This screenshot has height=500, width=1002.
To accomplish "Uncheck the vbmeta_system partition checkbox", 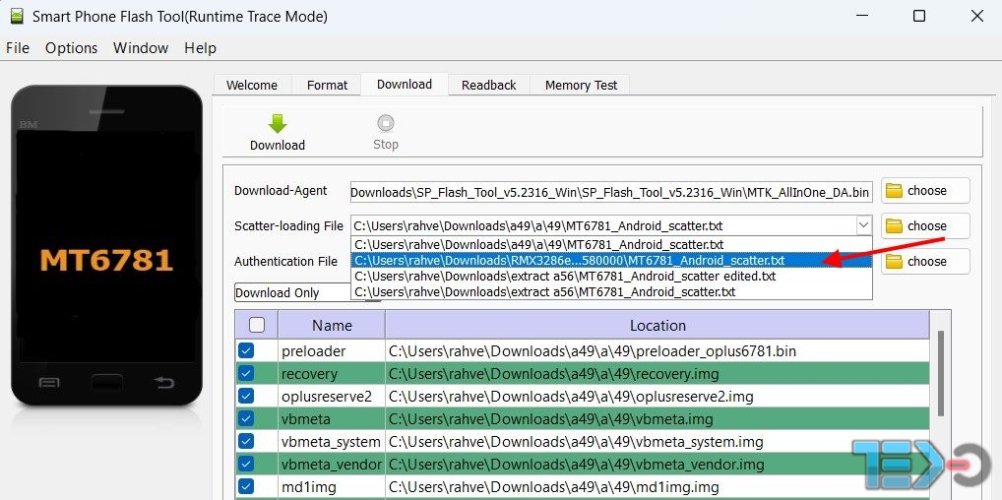I will [x=245, y=441].
